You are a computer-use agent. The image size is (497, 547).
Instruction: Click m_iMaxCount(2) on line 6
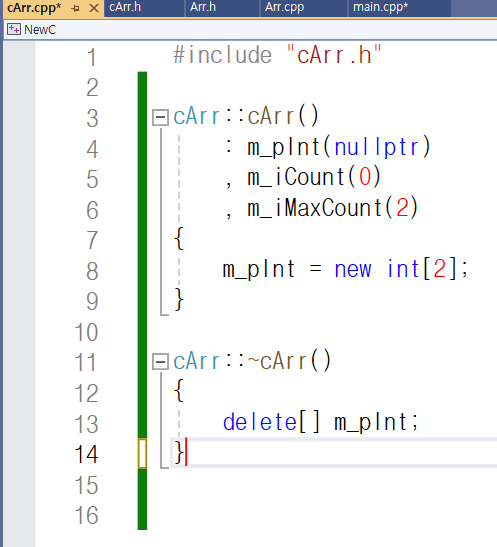[333, 208]
